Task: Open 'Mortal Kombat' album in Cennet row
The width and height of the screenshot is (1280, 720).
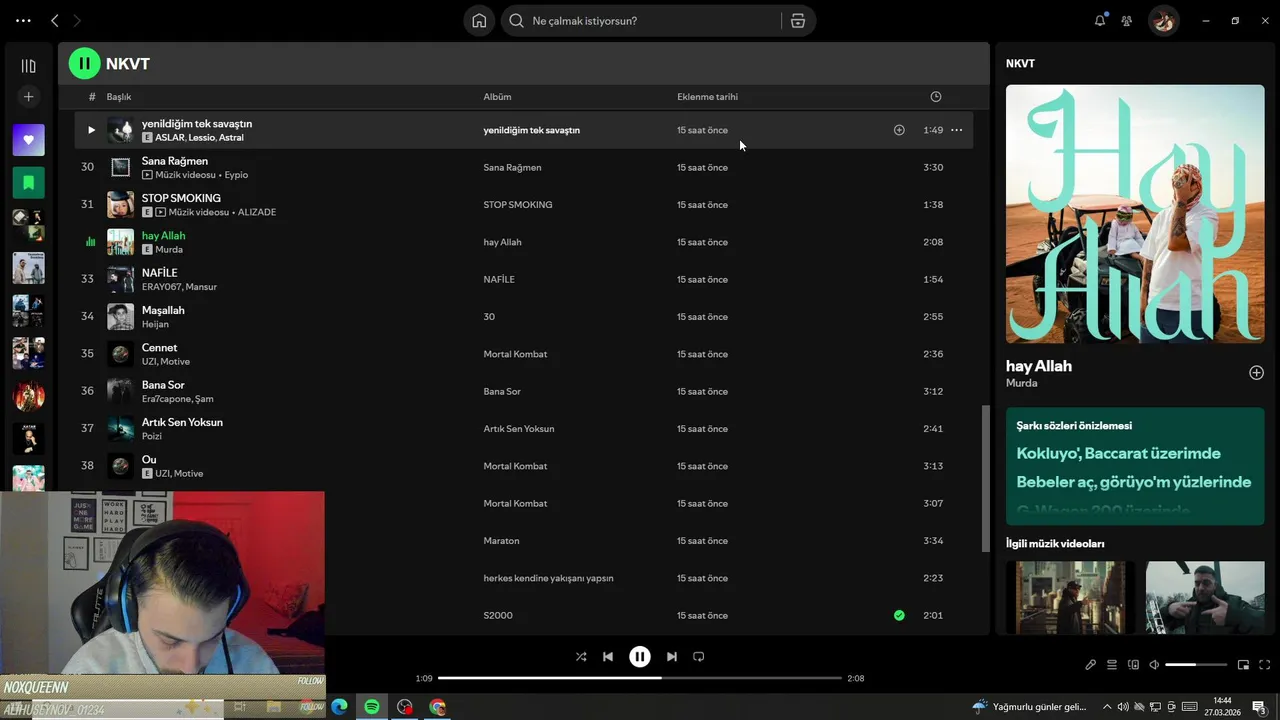Action: [515, 354]
